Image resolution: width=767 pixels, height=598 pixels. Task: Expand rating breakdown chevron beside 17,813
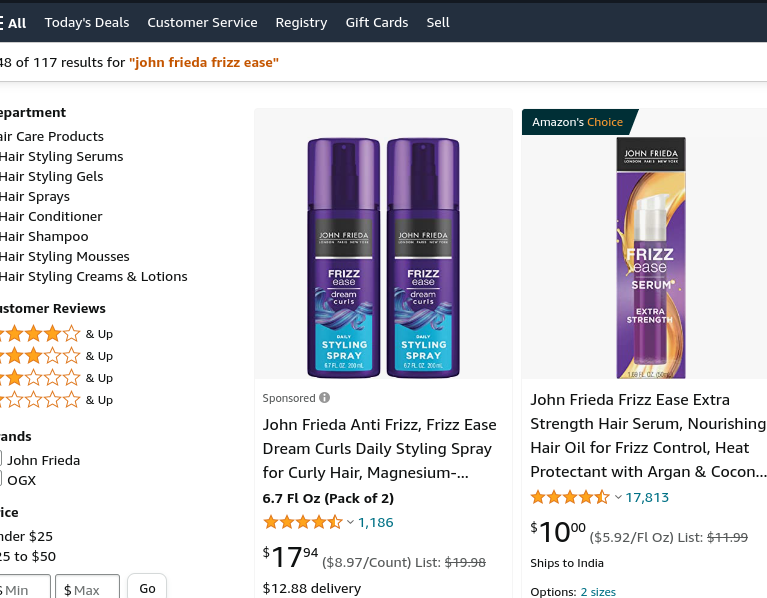tap(618, 497)
